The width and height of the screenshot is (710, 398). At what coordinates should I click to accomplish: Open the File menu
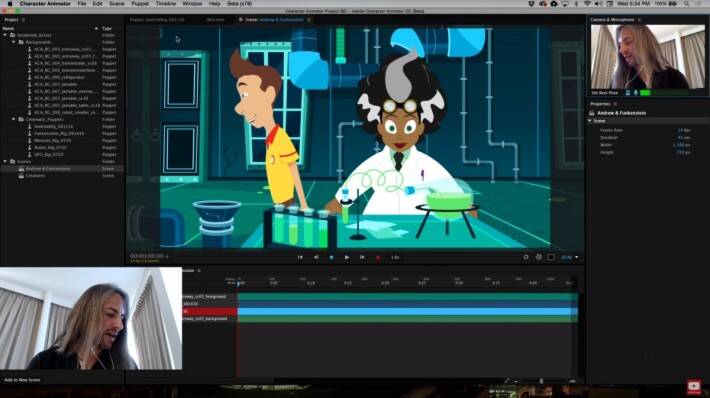[82, 4]
